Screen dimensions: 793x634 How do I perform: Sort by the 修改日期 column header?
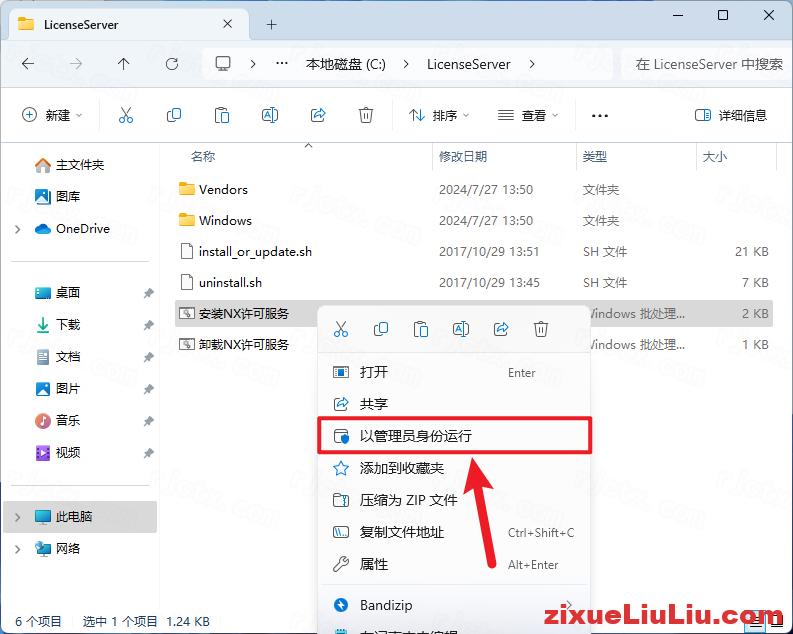click(463, 157)
